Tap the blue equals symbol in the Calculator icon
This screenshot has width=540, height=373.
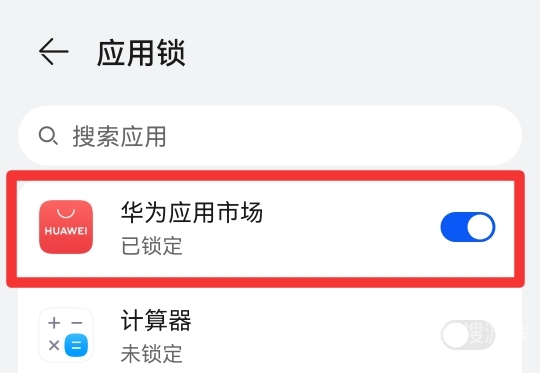click(x=76, y=345)
